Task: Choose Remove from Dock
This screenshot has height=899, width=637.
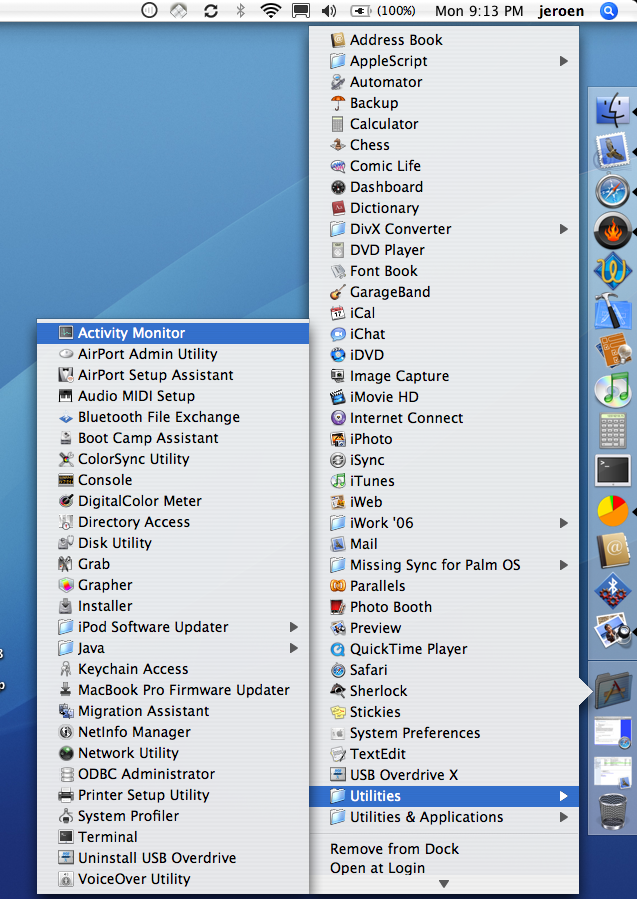Action: pos(444,849)
